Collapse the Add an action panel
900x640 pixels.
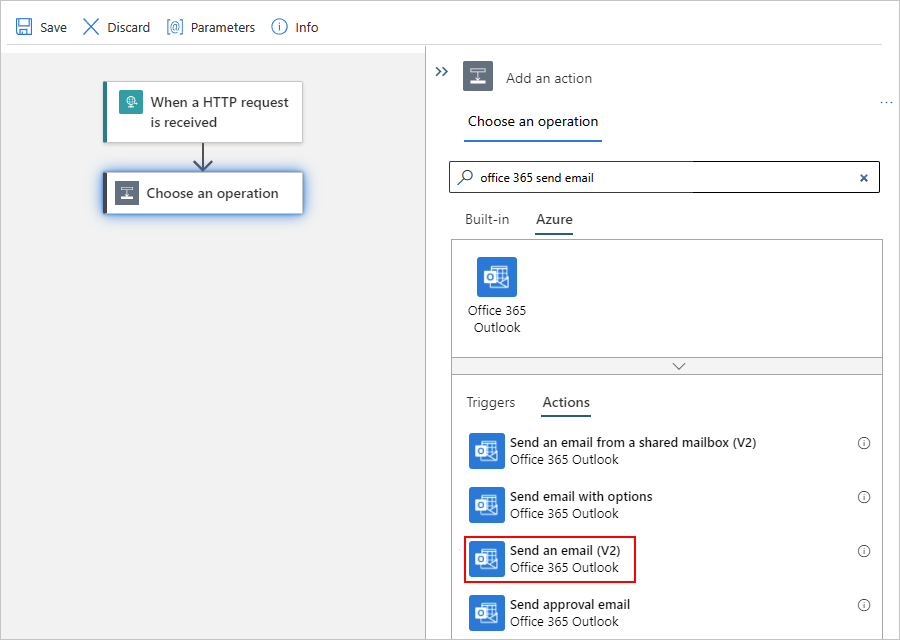pyautogui.click(x=441, y=72)
